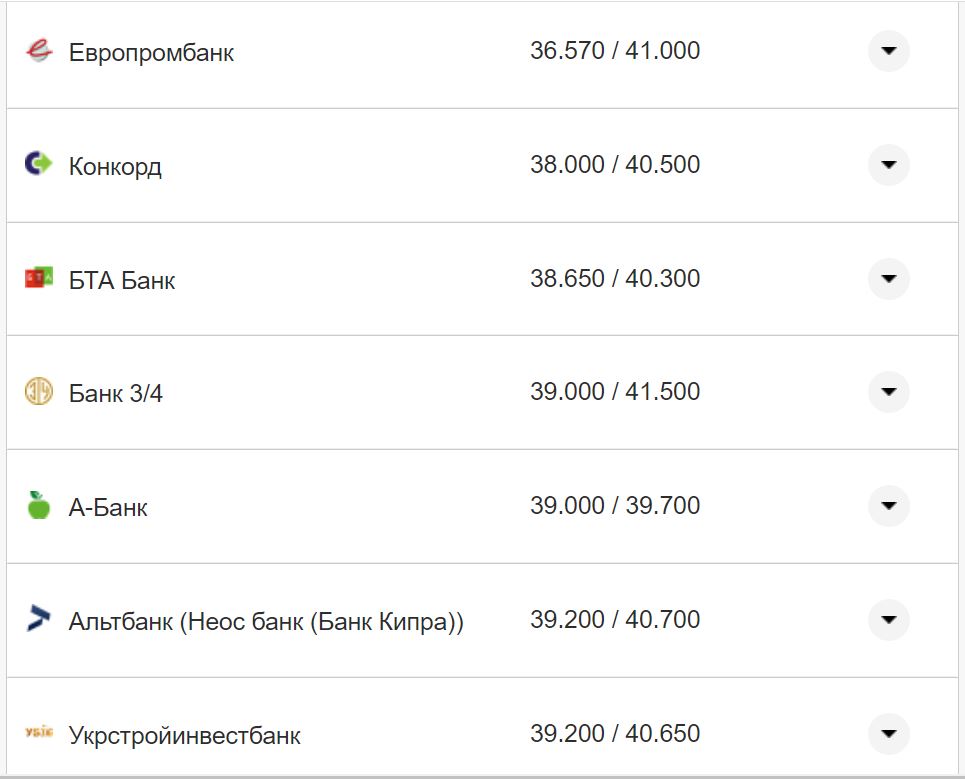Expand the Банк 3/4 rate details
This screenshot has width=965, height=779.
888,392
